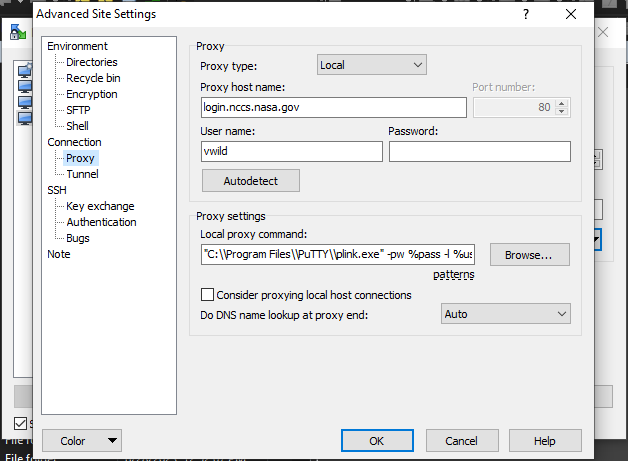Viewport: 628px width, 461px height.
Task: Select Recycle bin tree item
Action: [x=93, y=78]
